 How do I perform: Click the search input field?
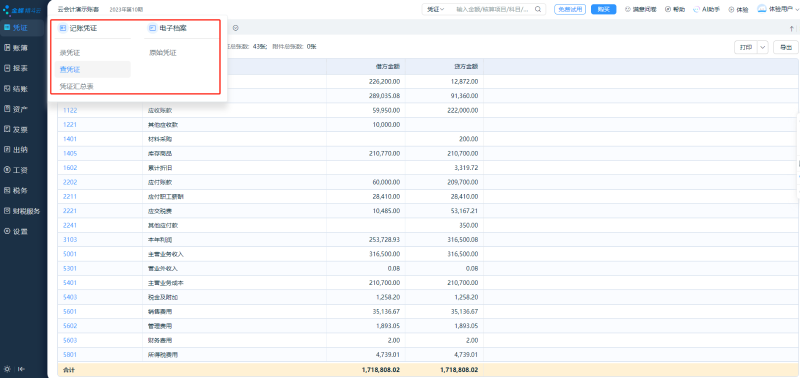pyautogui.click(x=493, y=9)
